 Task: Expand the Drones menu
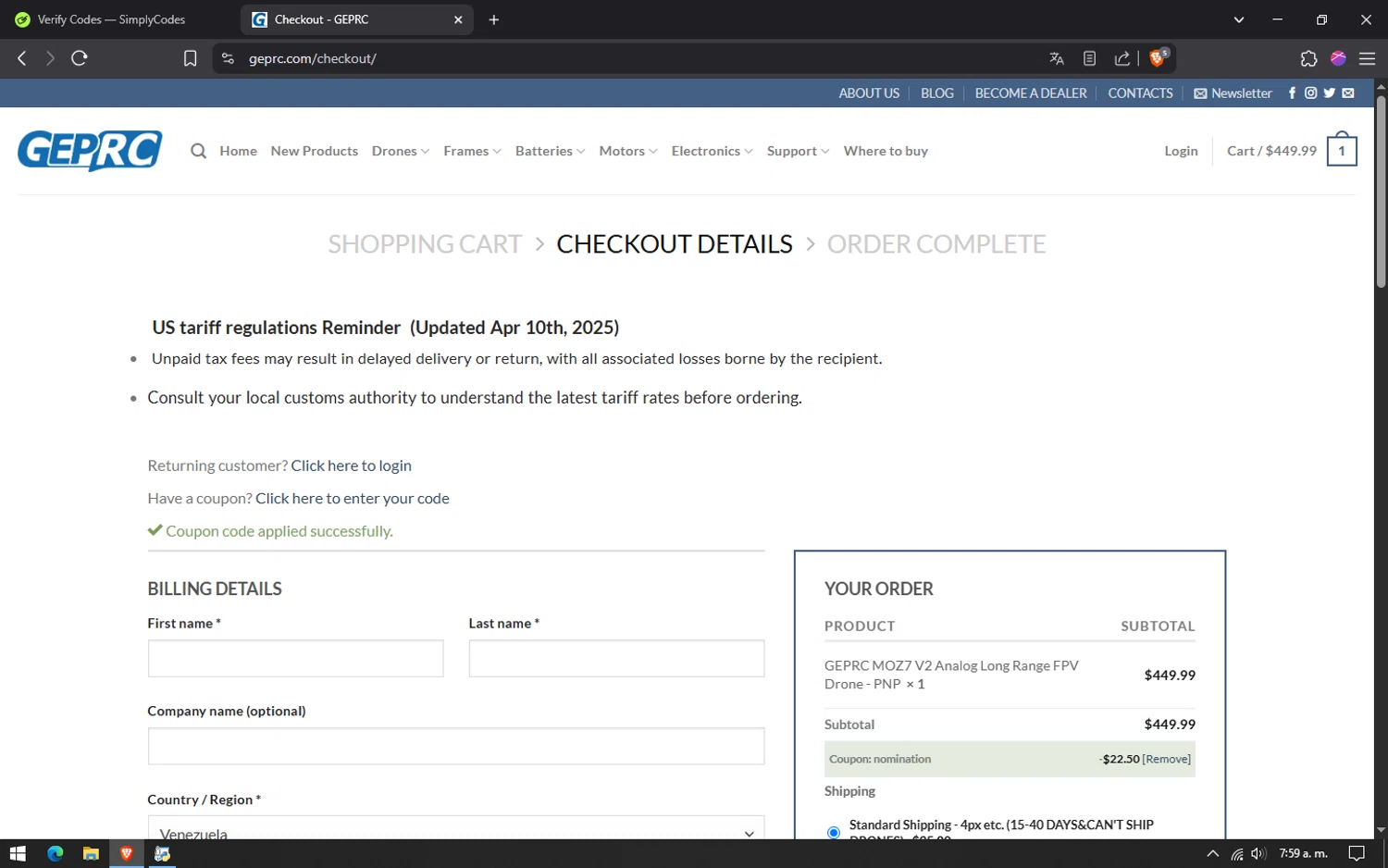coord(400,151)
